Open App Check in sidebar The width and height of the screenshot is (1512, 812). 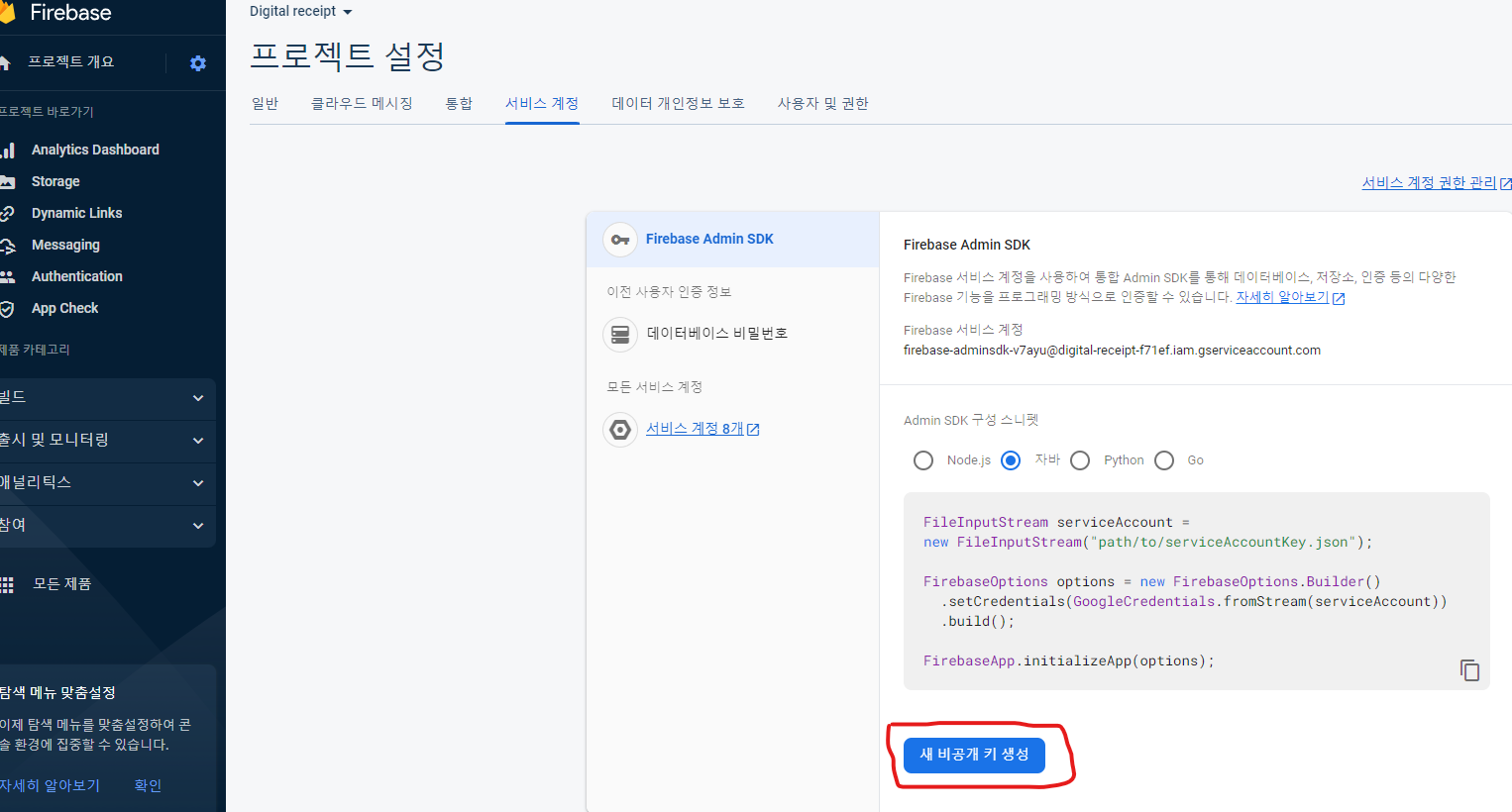[x=64, y=308]
